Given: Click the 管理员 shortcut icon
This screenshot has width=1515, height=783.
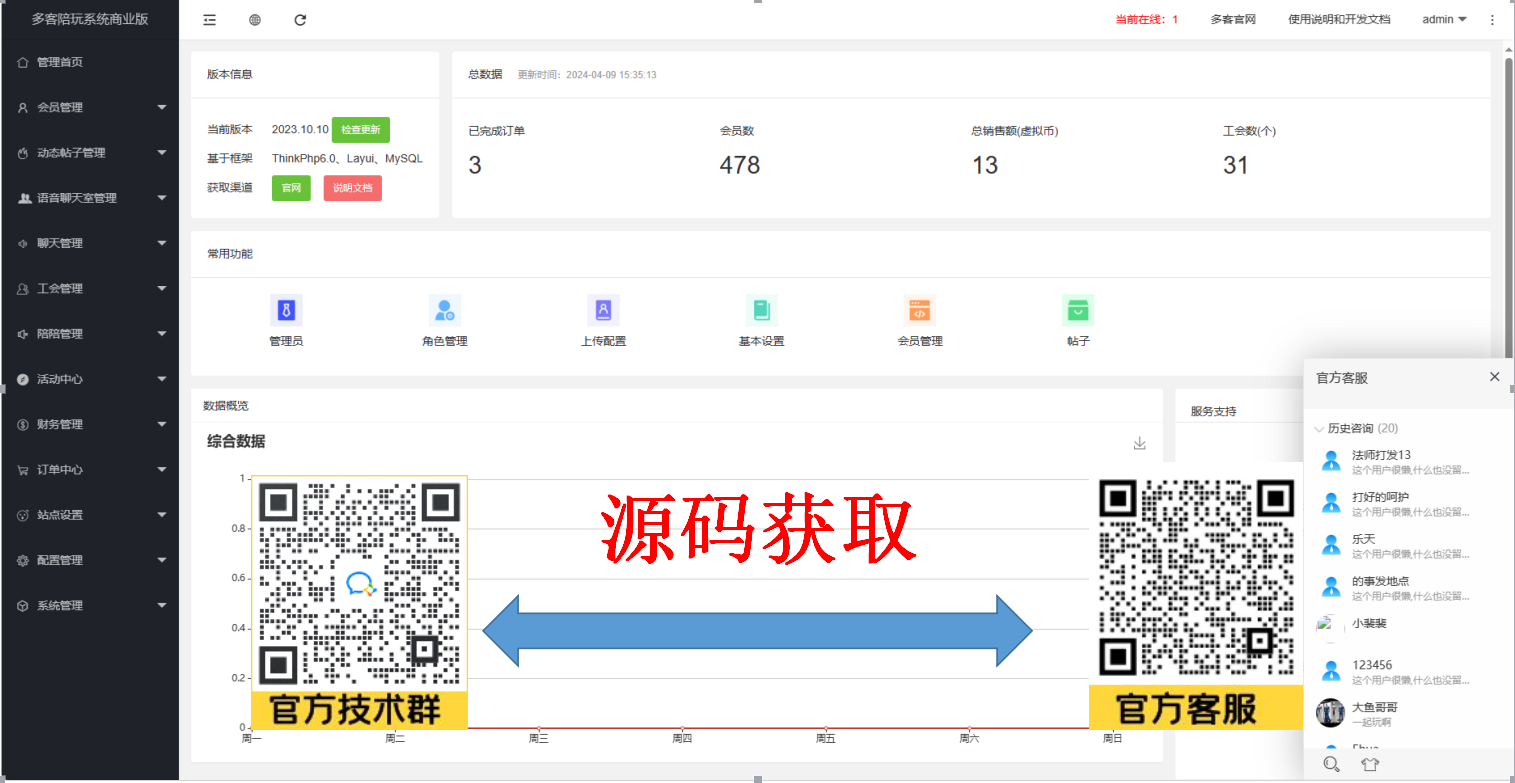Looking at the screenshot, I should point(286,310).
